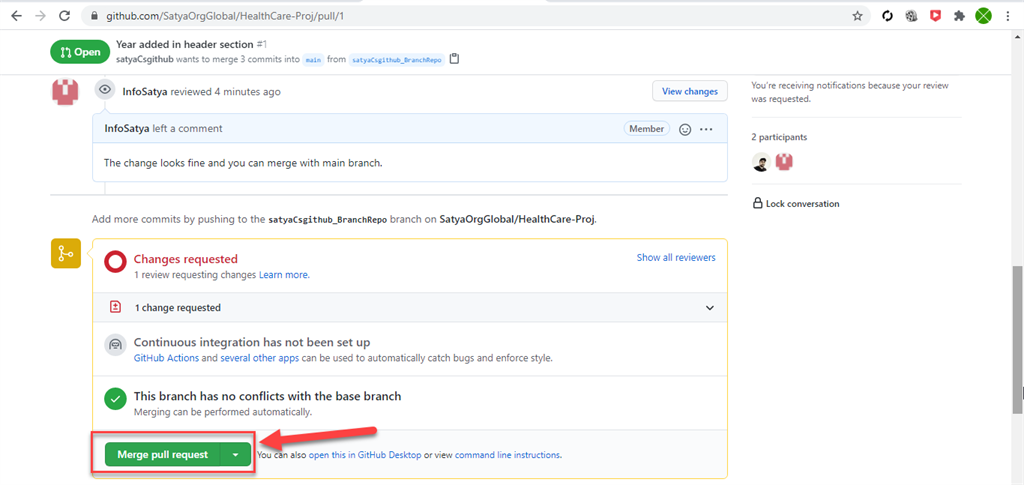Screen dimensions: 1024x485
Task: Click Merging can be performed automatically text
Action: 223,412
